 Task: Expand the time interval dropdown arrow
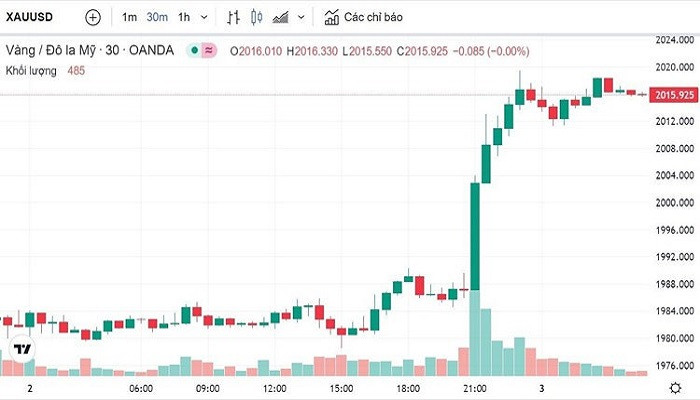point(205,18)
